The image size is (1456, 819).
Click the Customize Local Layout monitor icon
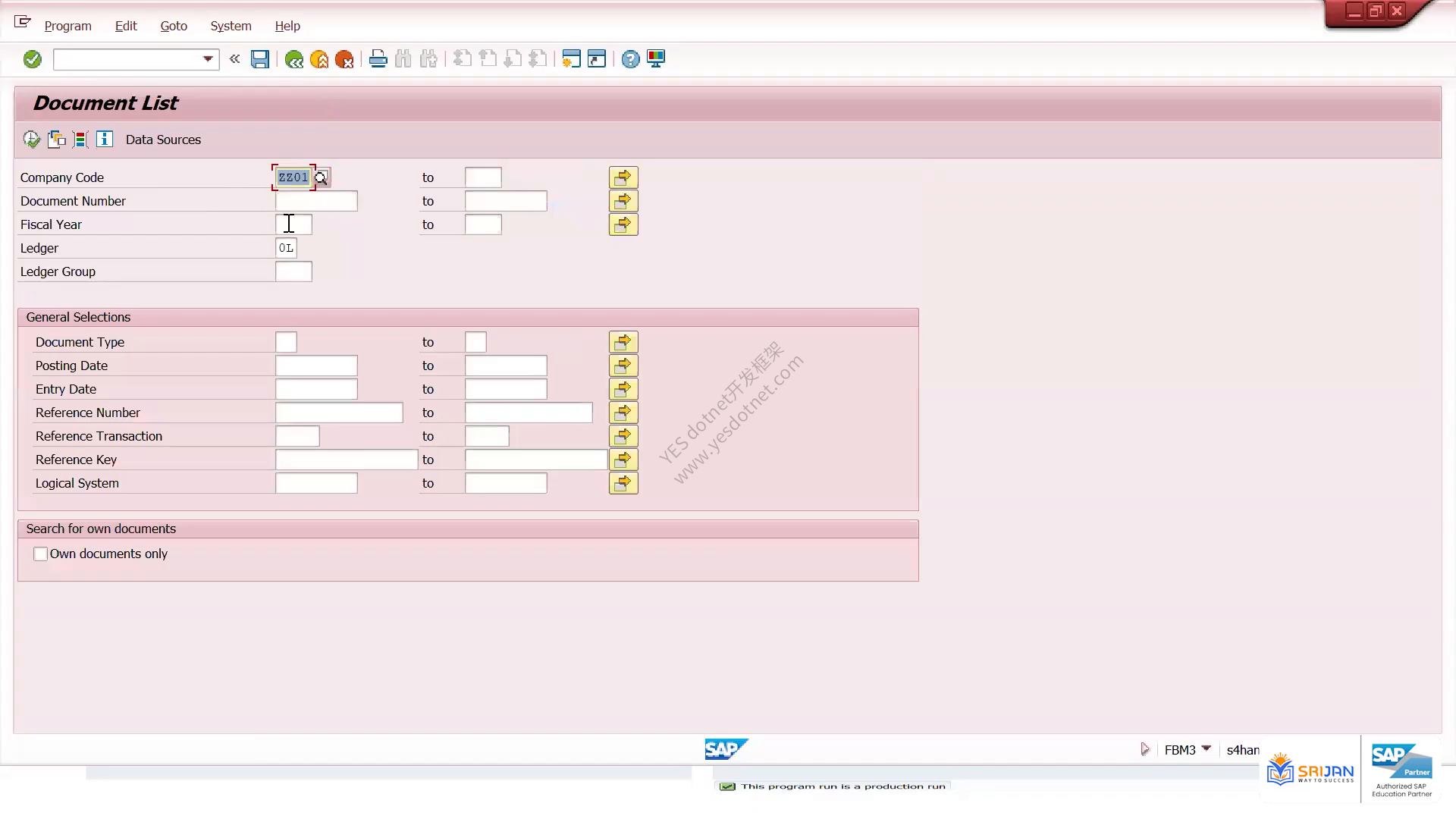click(x=656, y=59)
